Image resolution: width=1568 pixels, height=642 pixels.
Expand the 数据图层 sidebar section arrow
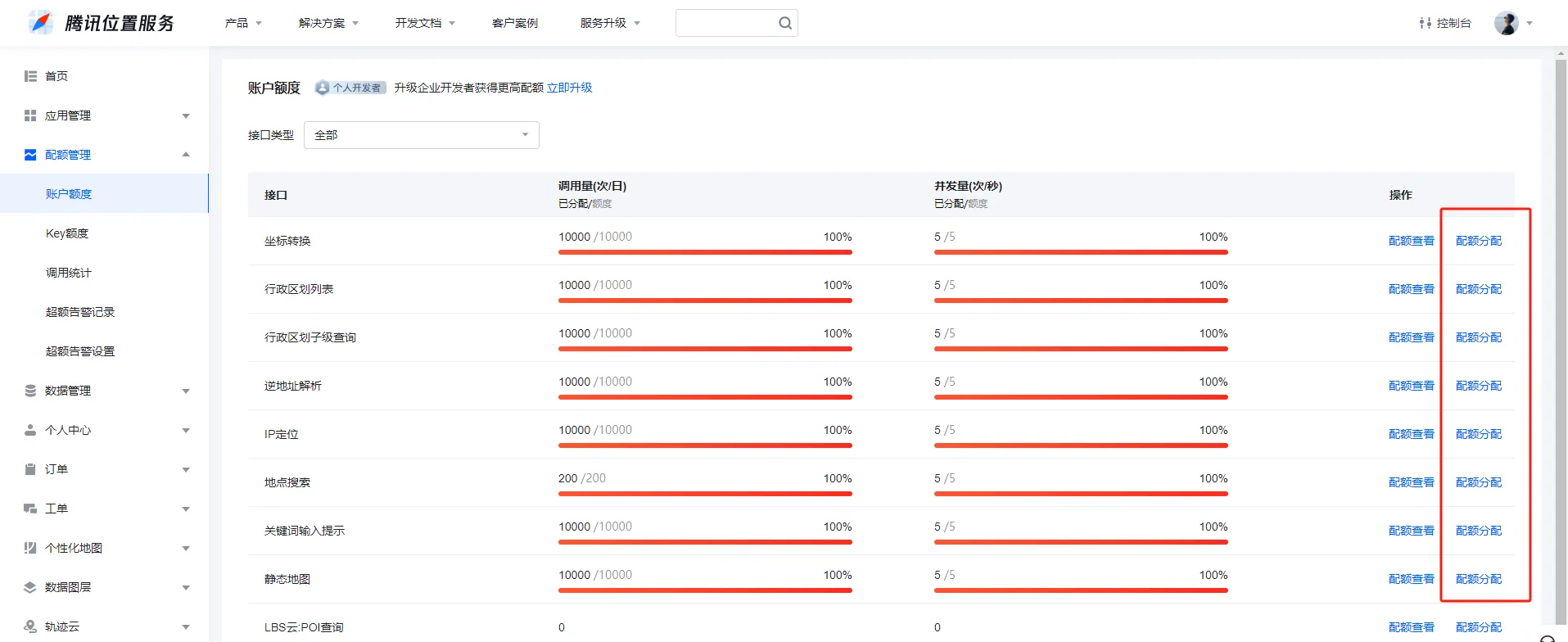pos(186,588)
